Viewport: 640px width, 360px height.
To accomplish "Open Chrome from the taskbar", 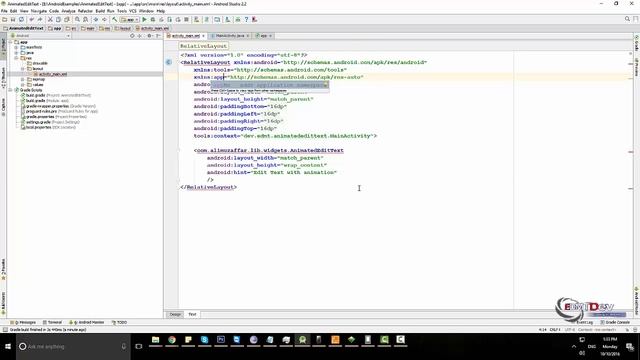I will pos(172,340).
